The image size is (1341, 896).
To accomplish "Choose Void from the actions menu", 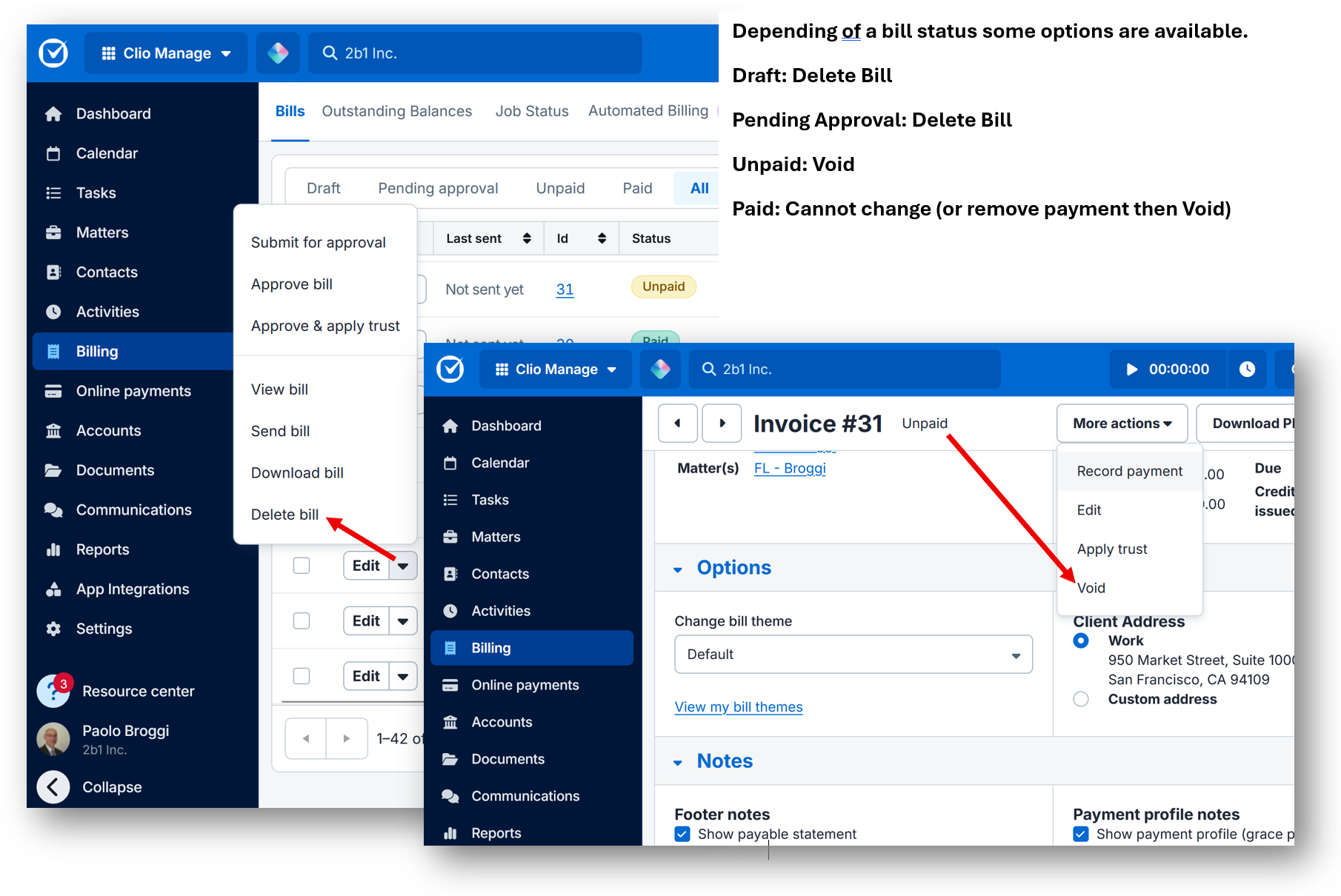I will 1090,587.
